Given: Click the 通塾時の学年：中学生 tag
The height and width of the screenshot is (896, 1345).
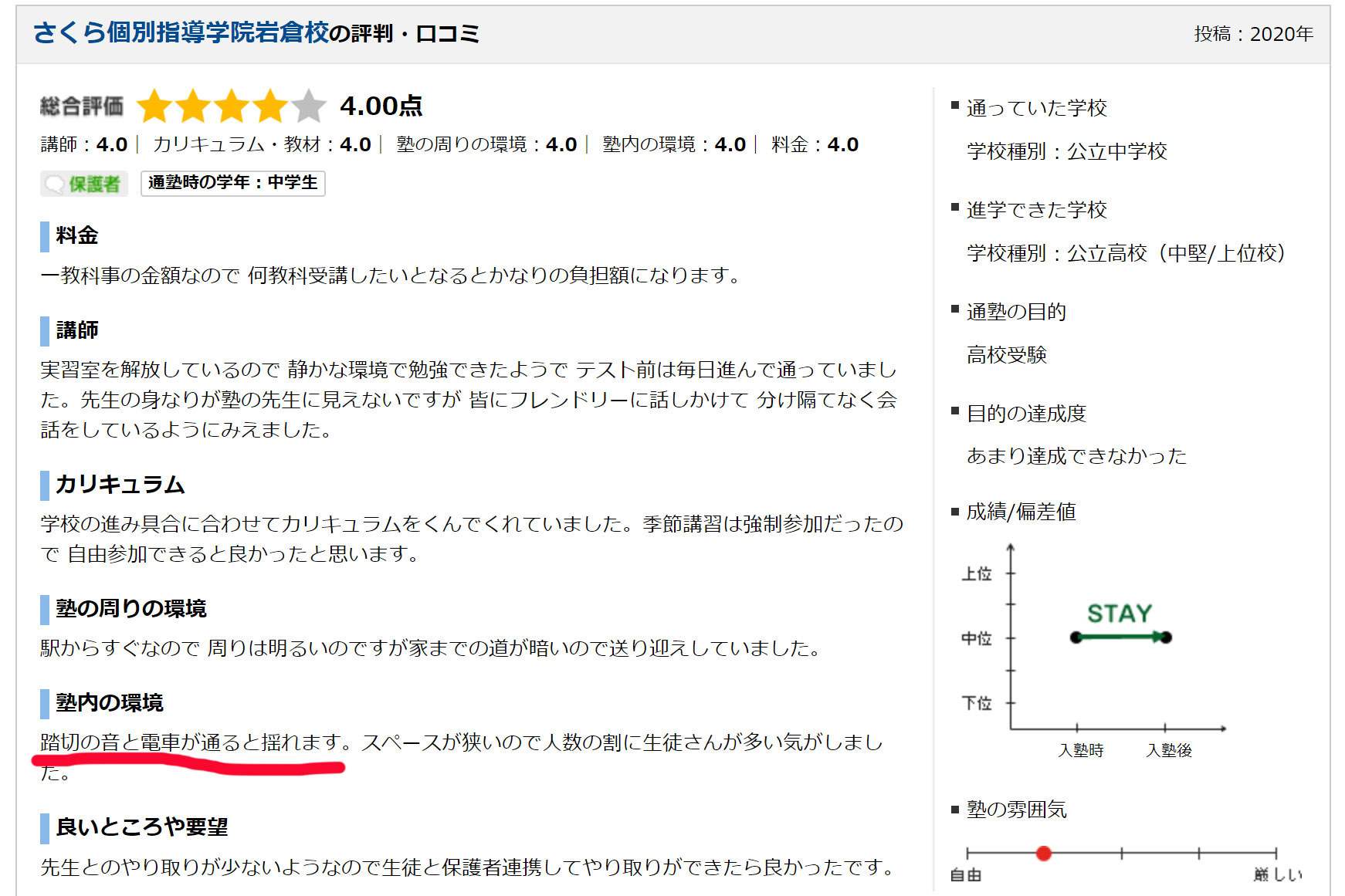Looking at the screenshot, I should click(233, 183).
